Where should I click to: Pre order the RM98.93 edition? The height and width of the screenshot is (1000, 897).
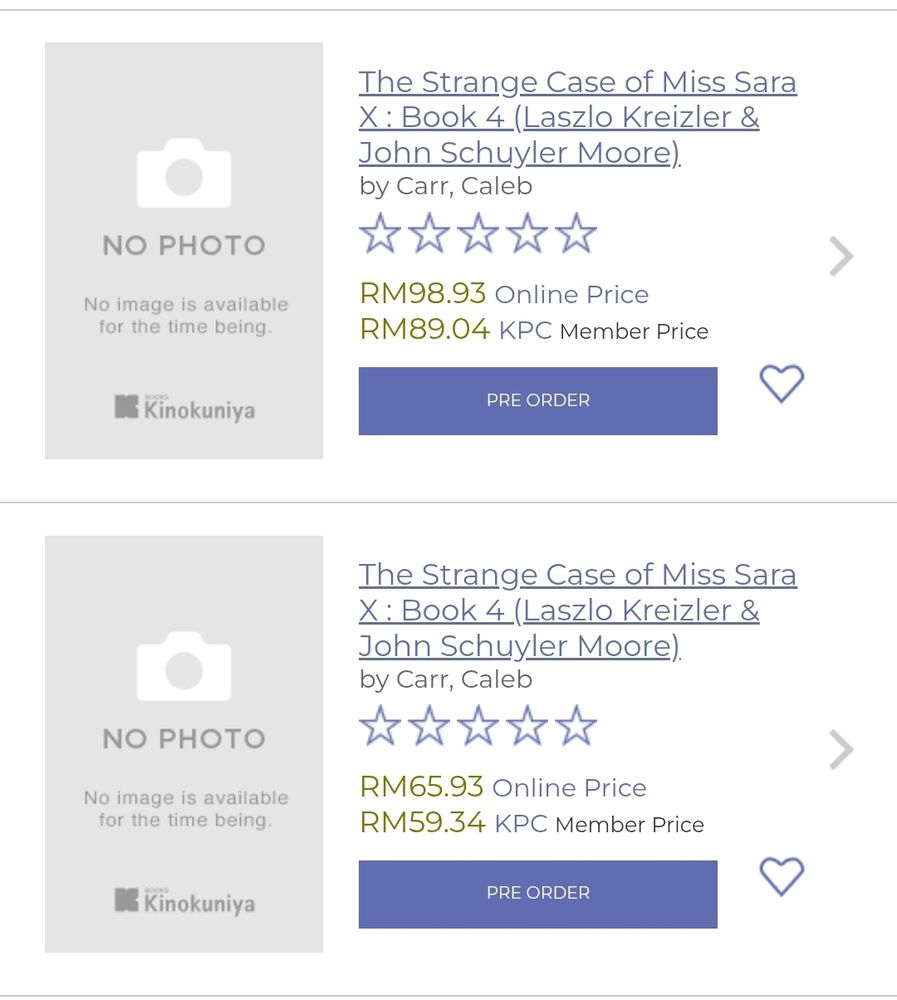(538, 400)
